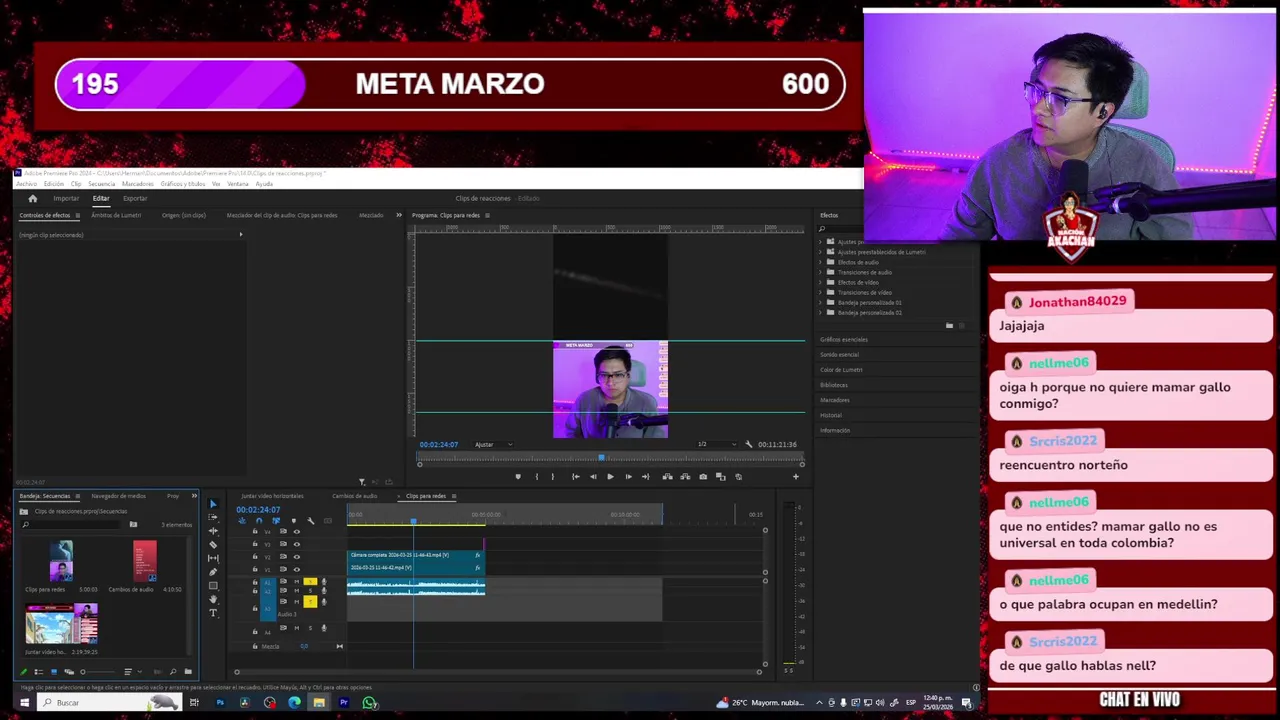Expand Efectos de audio folder
This screenshot has height=720, width=1280.
pyautogui.click(x=820, y=262)
